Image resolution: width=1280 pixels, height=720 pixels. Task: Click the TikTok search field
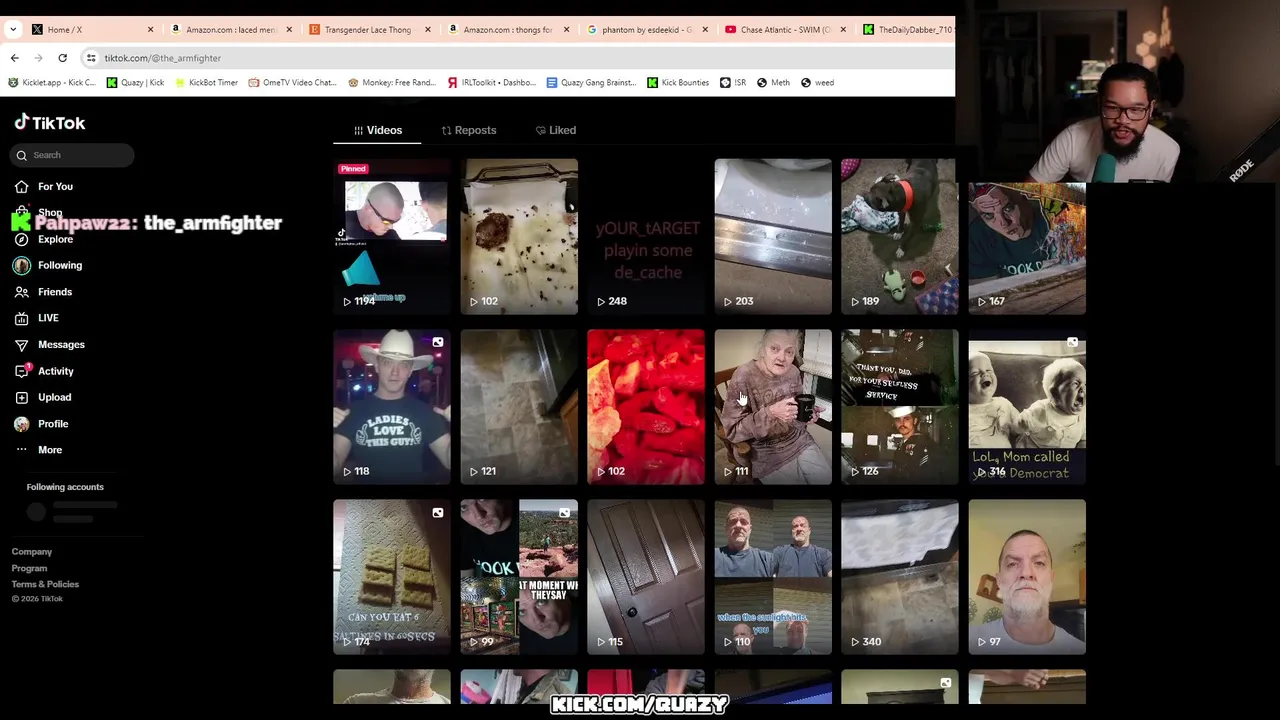[73, 155]
